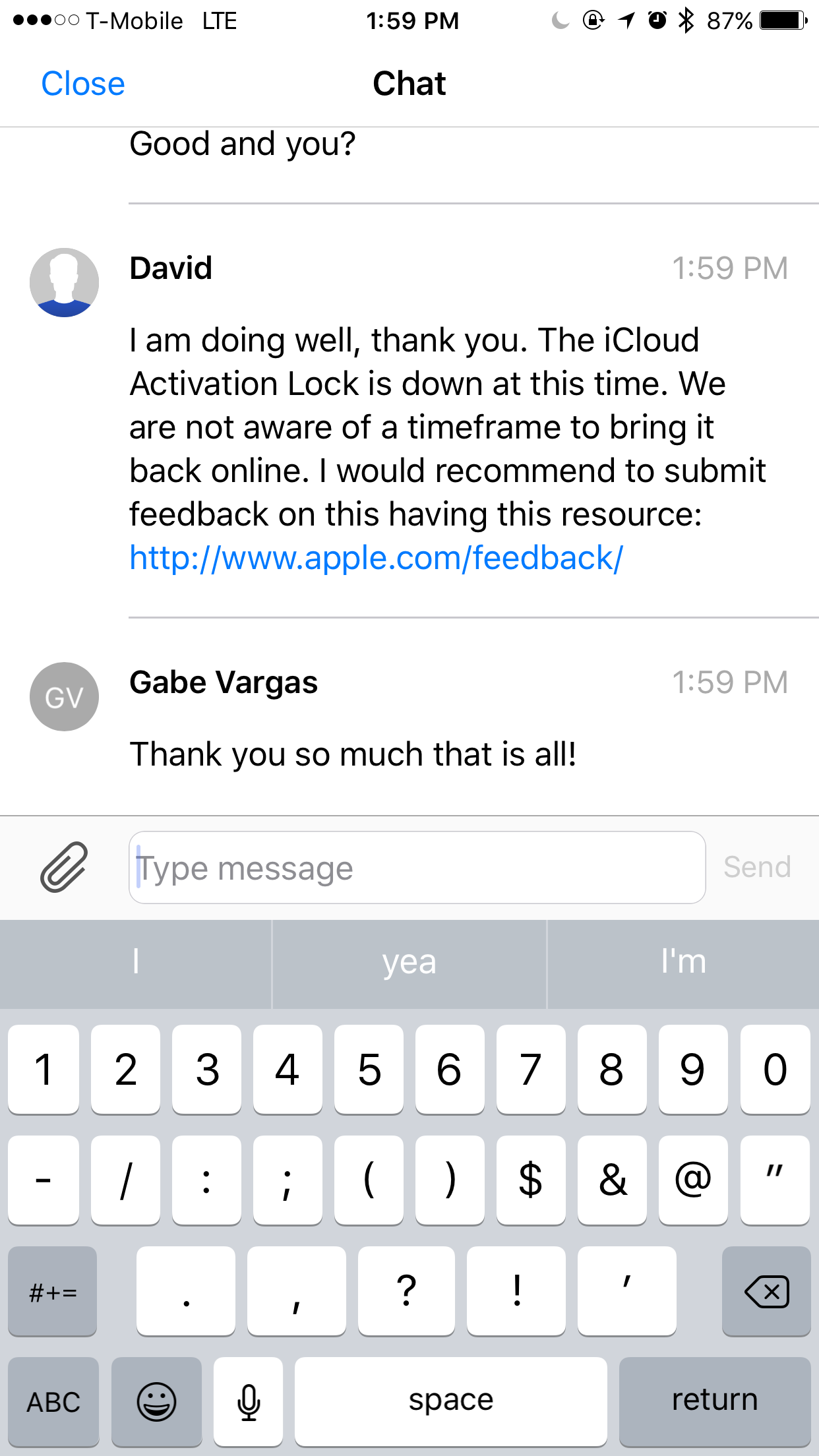Select the "I'm" predictive suggestion
This screenshot has height=1456, width=819.
coord(683,963)
